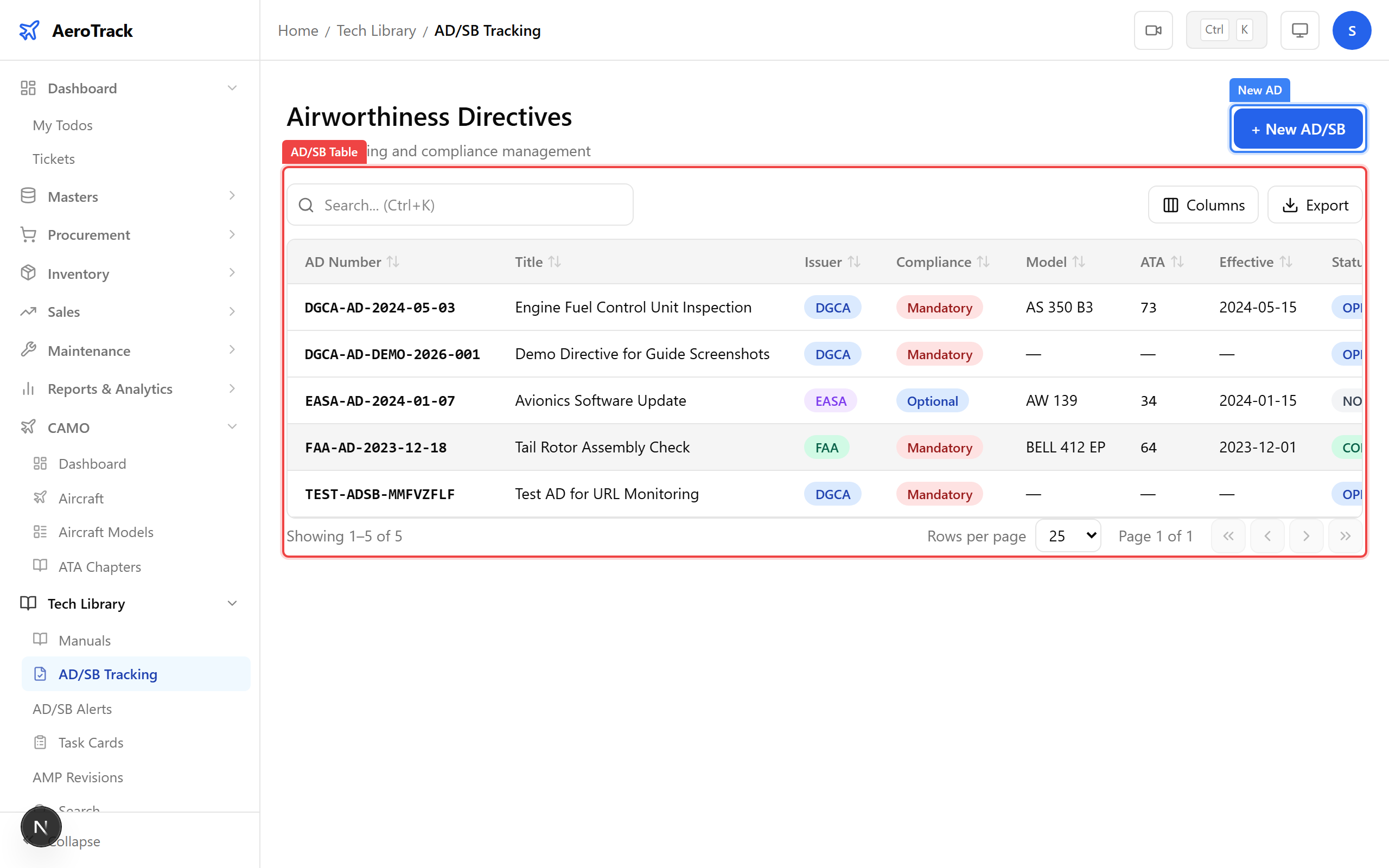
Task: Click inside the Search Ctrl+K field
Action: click(x=459, y=205)
